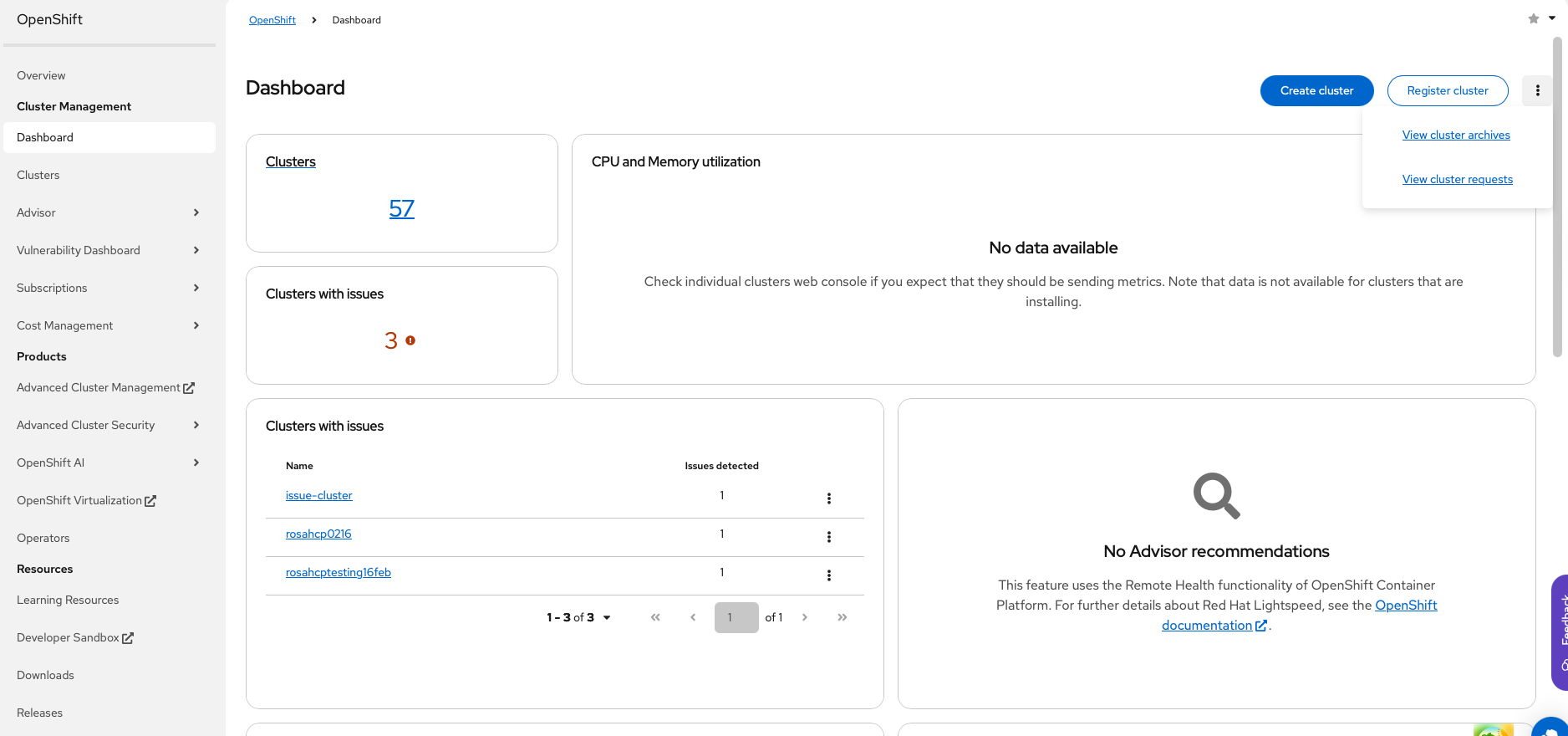Select View cluster requests menu item
The height and width of the screenshot is (736, 1568).
tap(1457, 179)
